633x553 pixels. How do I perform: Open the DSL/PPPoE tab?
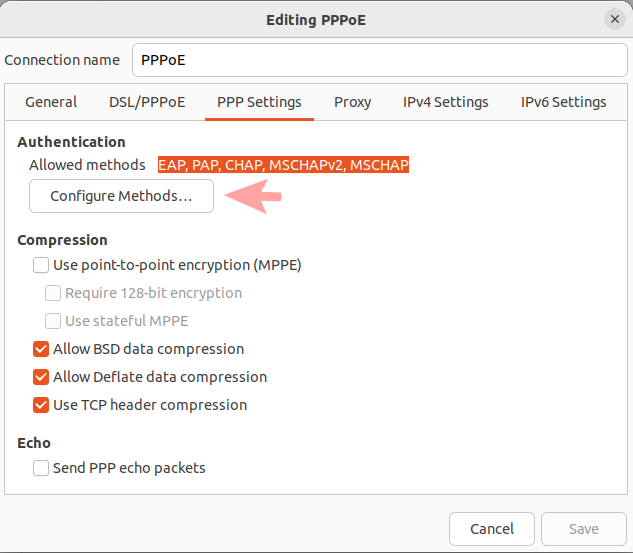coord(147,102)
